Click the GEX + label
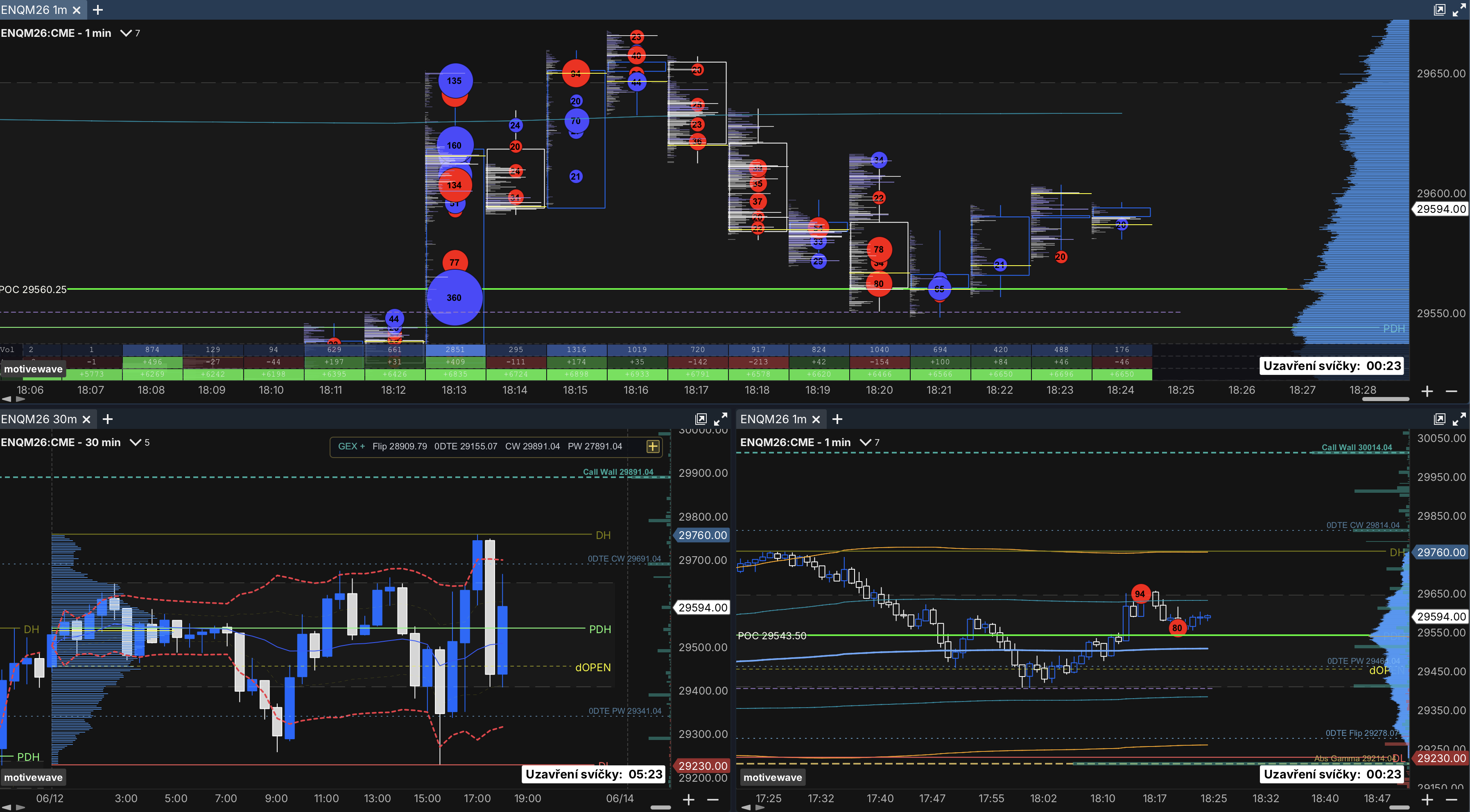 pyautogui.click(x=351, y=447)
